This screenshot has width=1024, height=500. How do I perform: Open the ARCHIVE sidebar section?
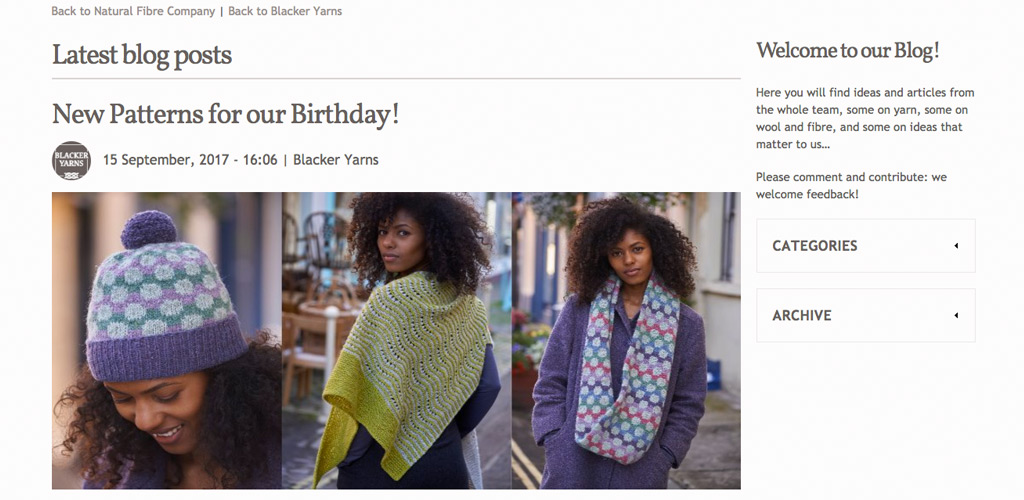pos(865,315)
